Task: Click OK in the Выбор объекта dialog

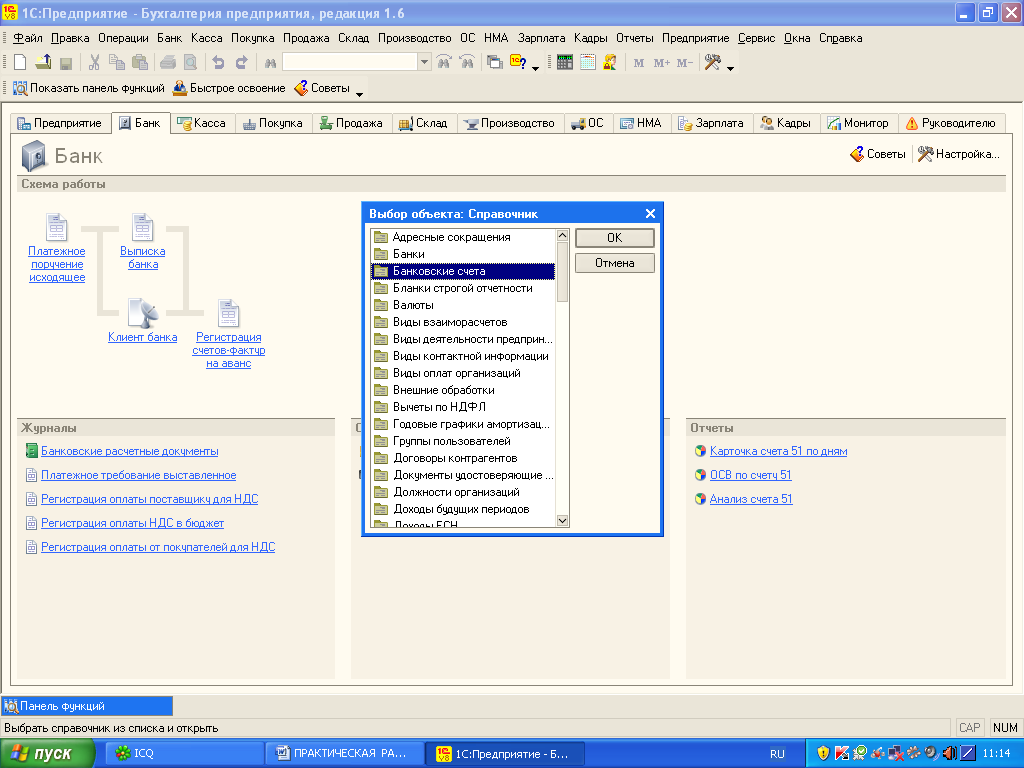Action: [x=615, y=238]
